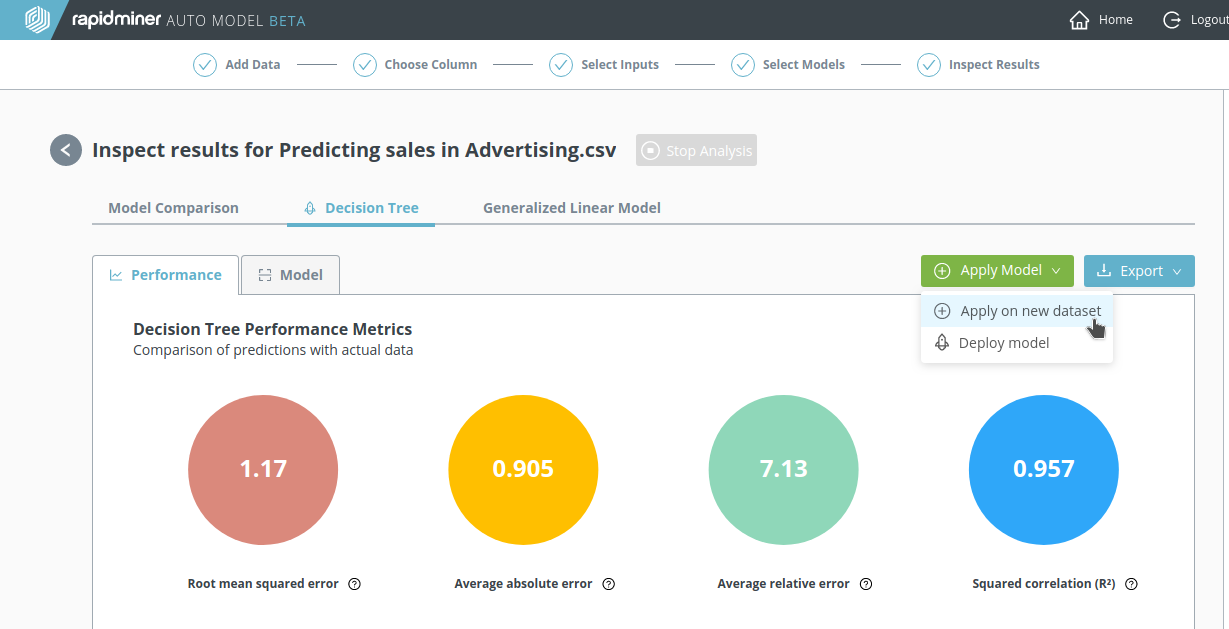Open the Generalized Linear Model tab
Viewport: 1229px width, 629px height.
pyautogui.click(x=571, y=208)
